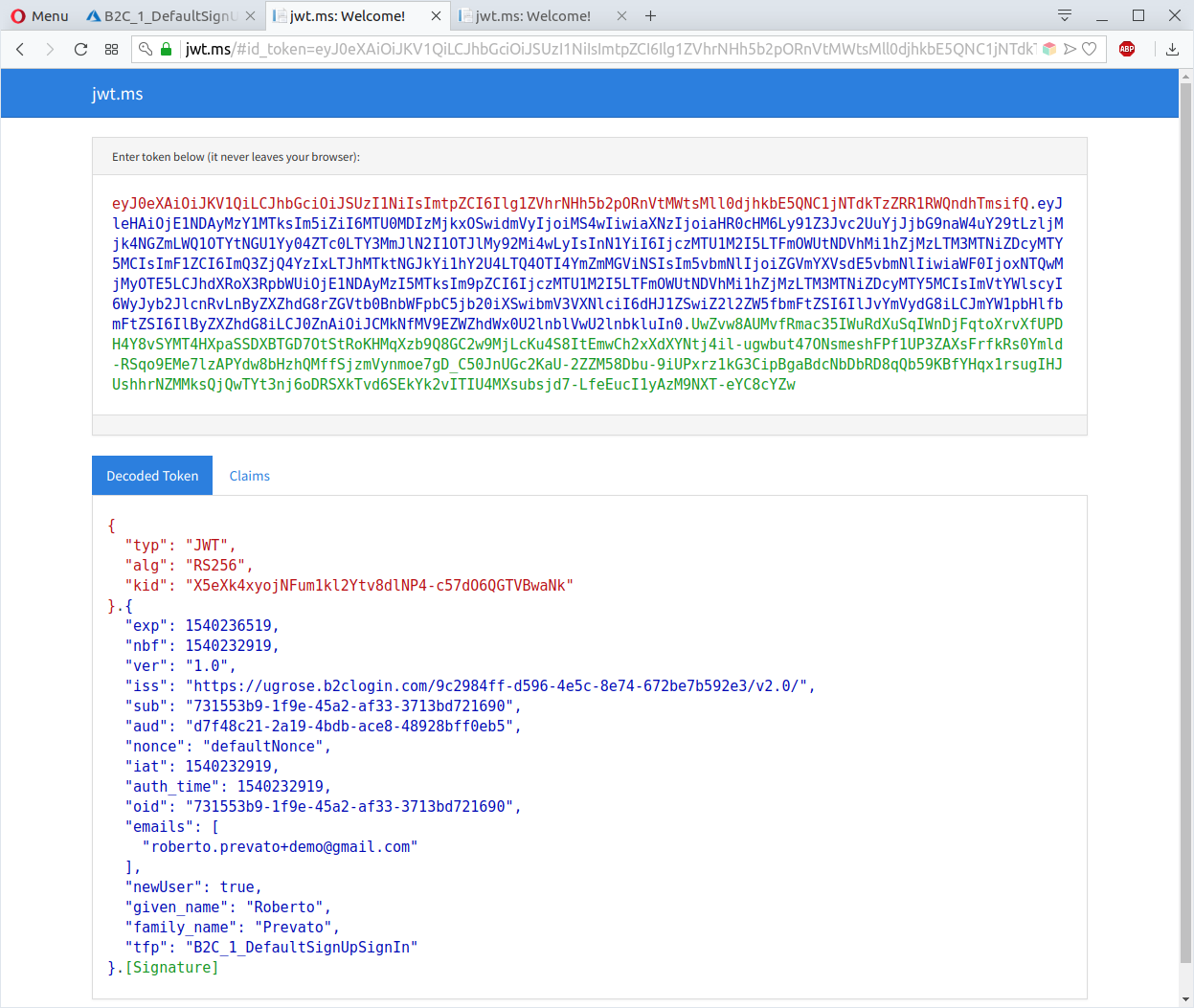Open Speed Dial start page grid icon

[111, 49]
